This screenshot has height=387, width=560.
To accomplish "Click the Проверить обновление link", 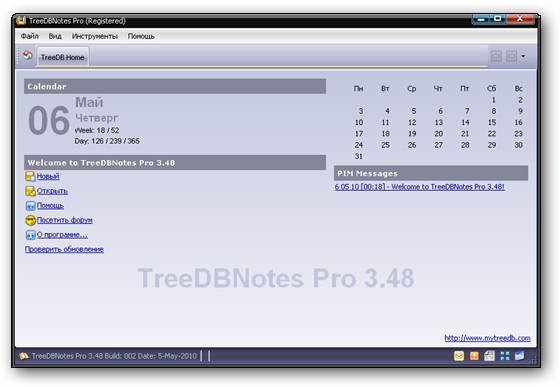I will pos(64,249).
